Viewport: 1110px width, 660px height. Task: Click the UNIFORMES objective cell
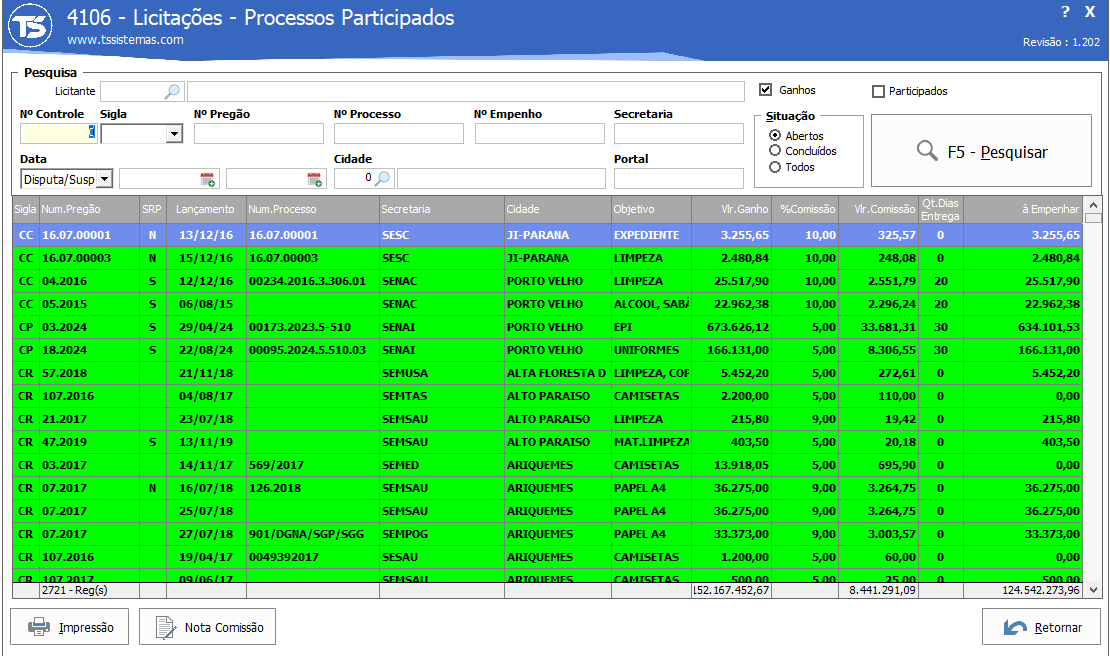click(x=651, y=350)
